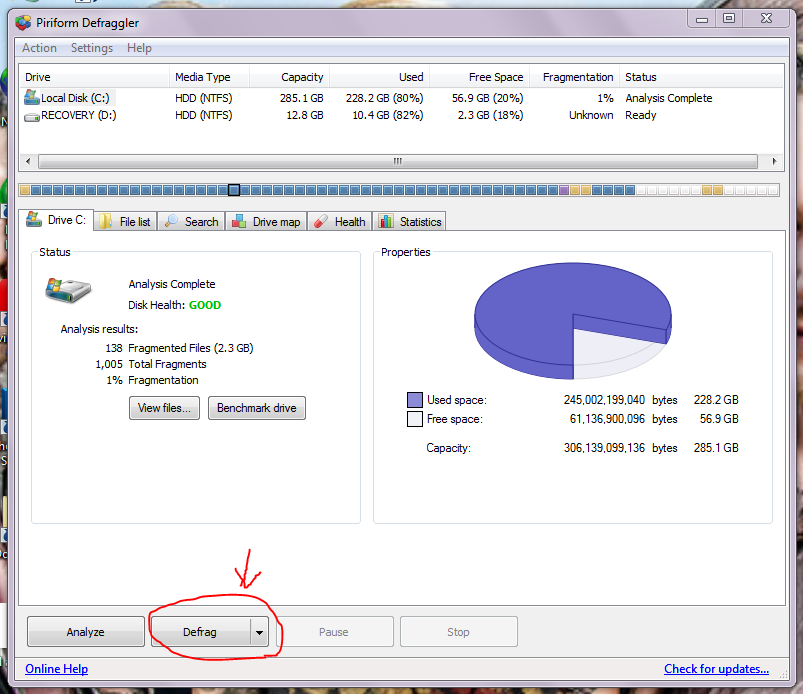This screenshot has width=803, height=694.
Task: Select the highlighted block in drive map strip
Action: click(234, 191)
